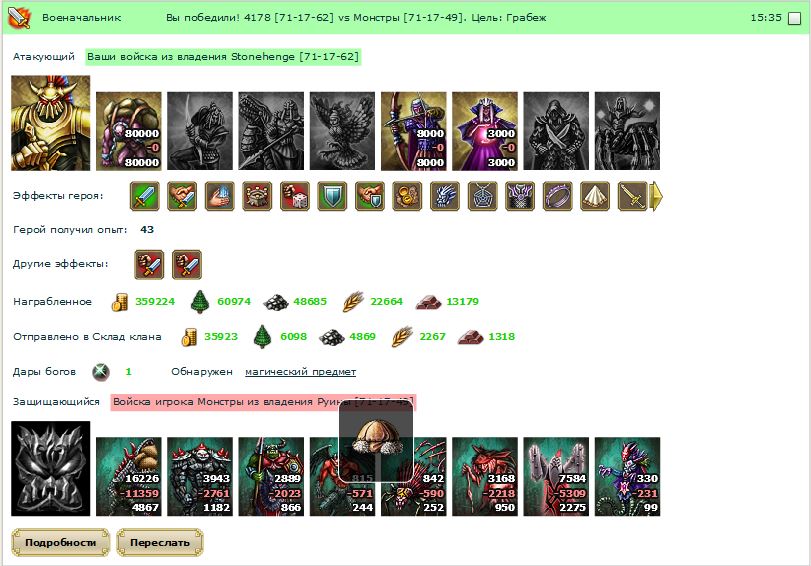
Task: Click the first fist-and-sword other effects icon
Action: [x=149, y=264]
